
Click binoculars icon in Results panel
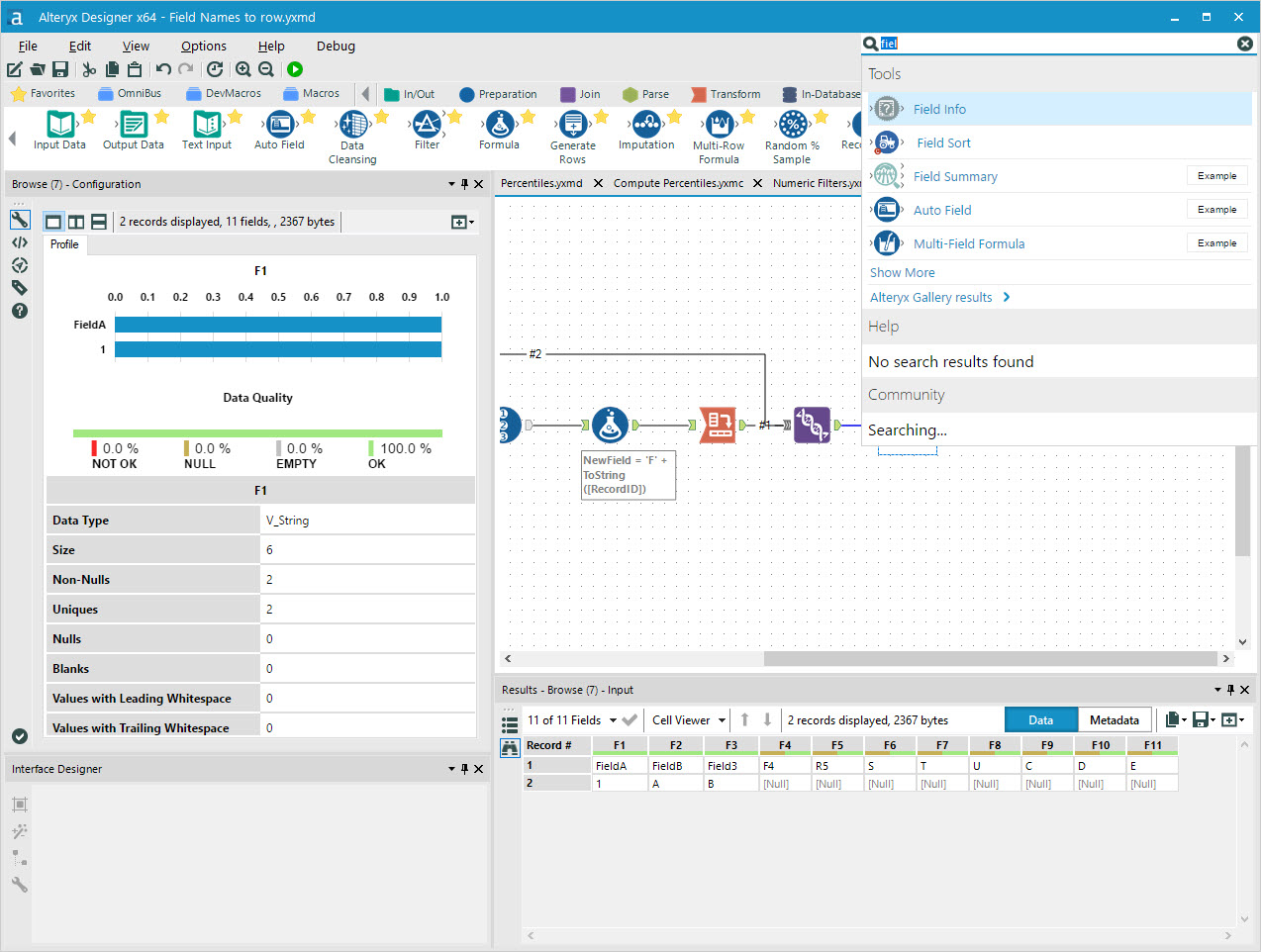[x=510, y=747]
